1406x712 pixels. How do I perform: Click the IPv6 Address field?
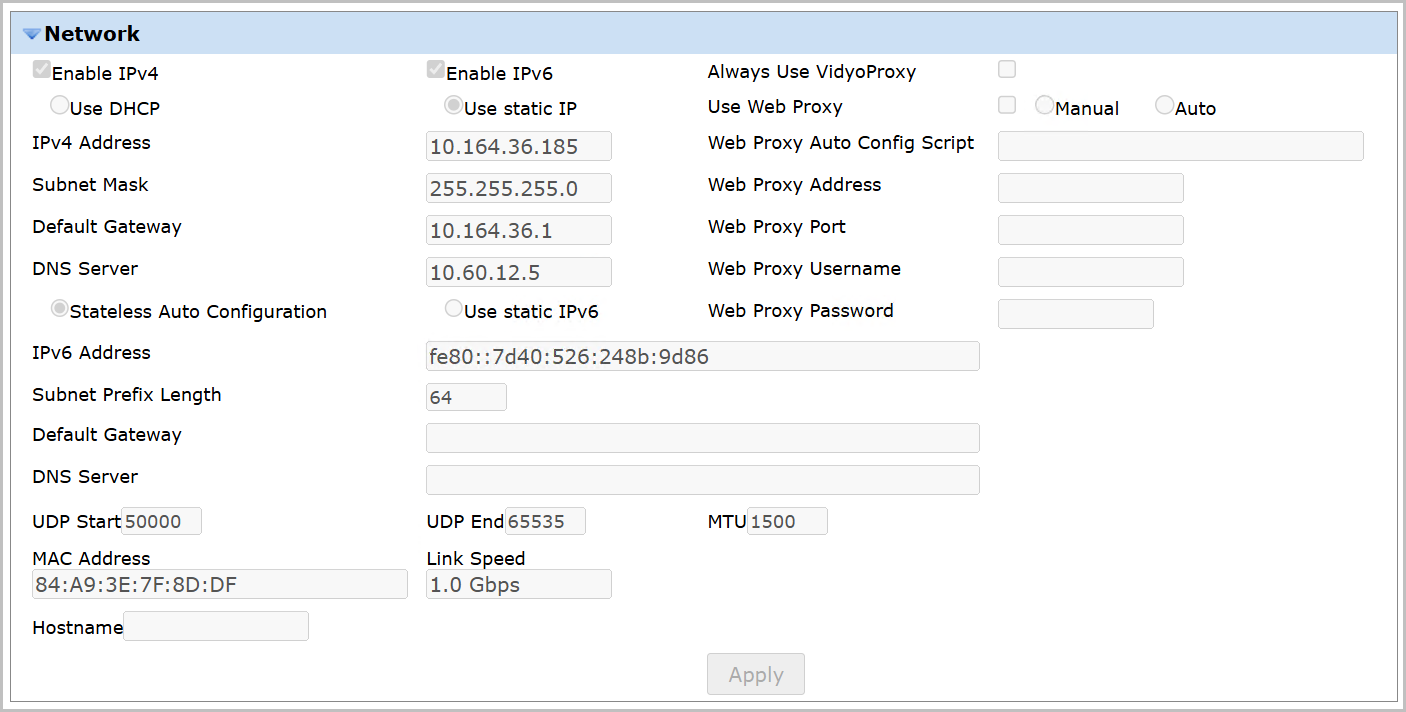(x=702, y=356)
